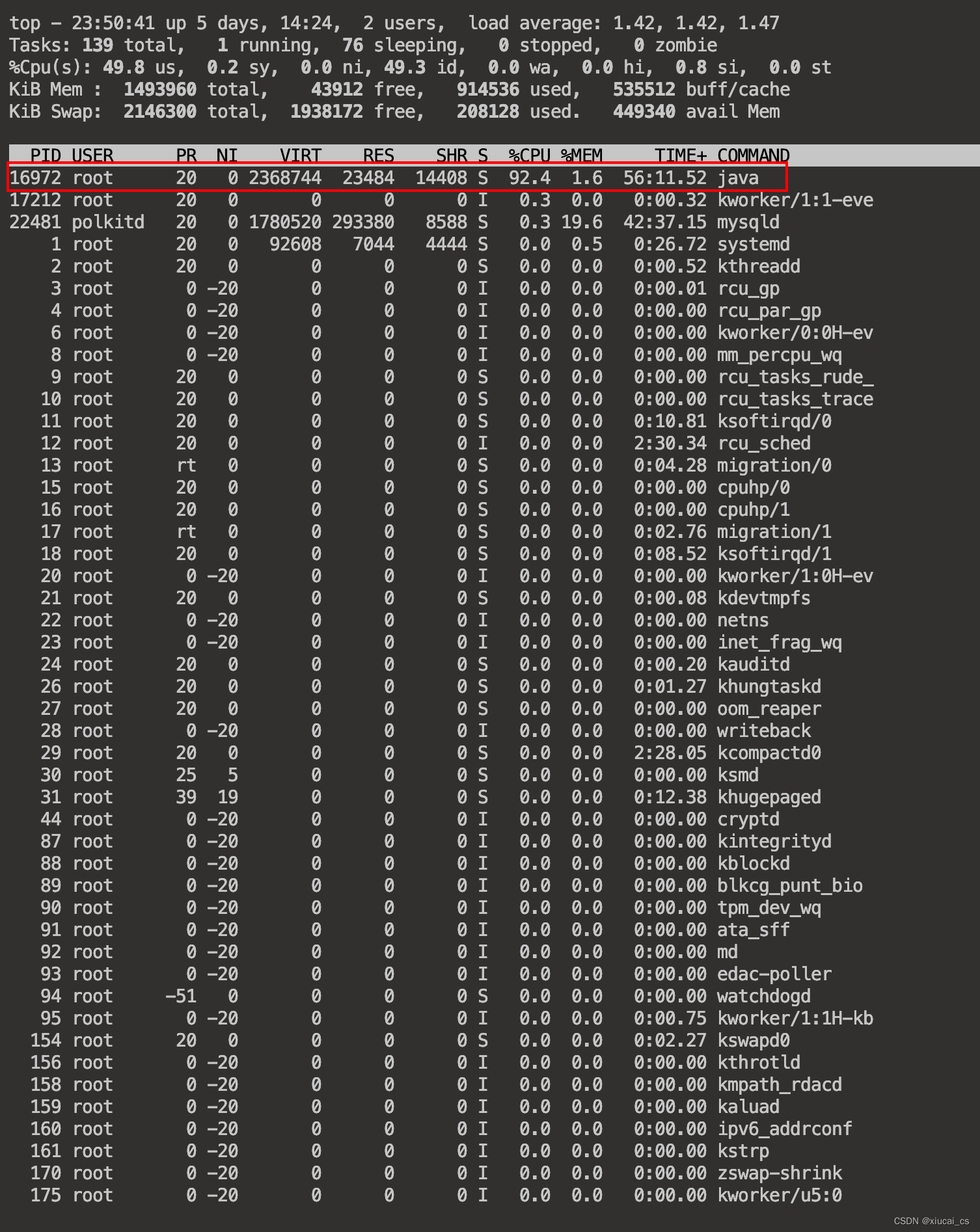
Task: Click the cryptd command entry
Action: [x=748, y=820]
